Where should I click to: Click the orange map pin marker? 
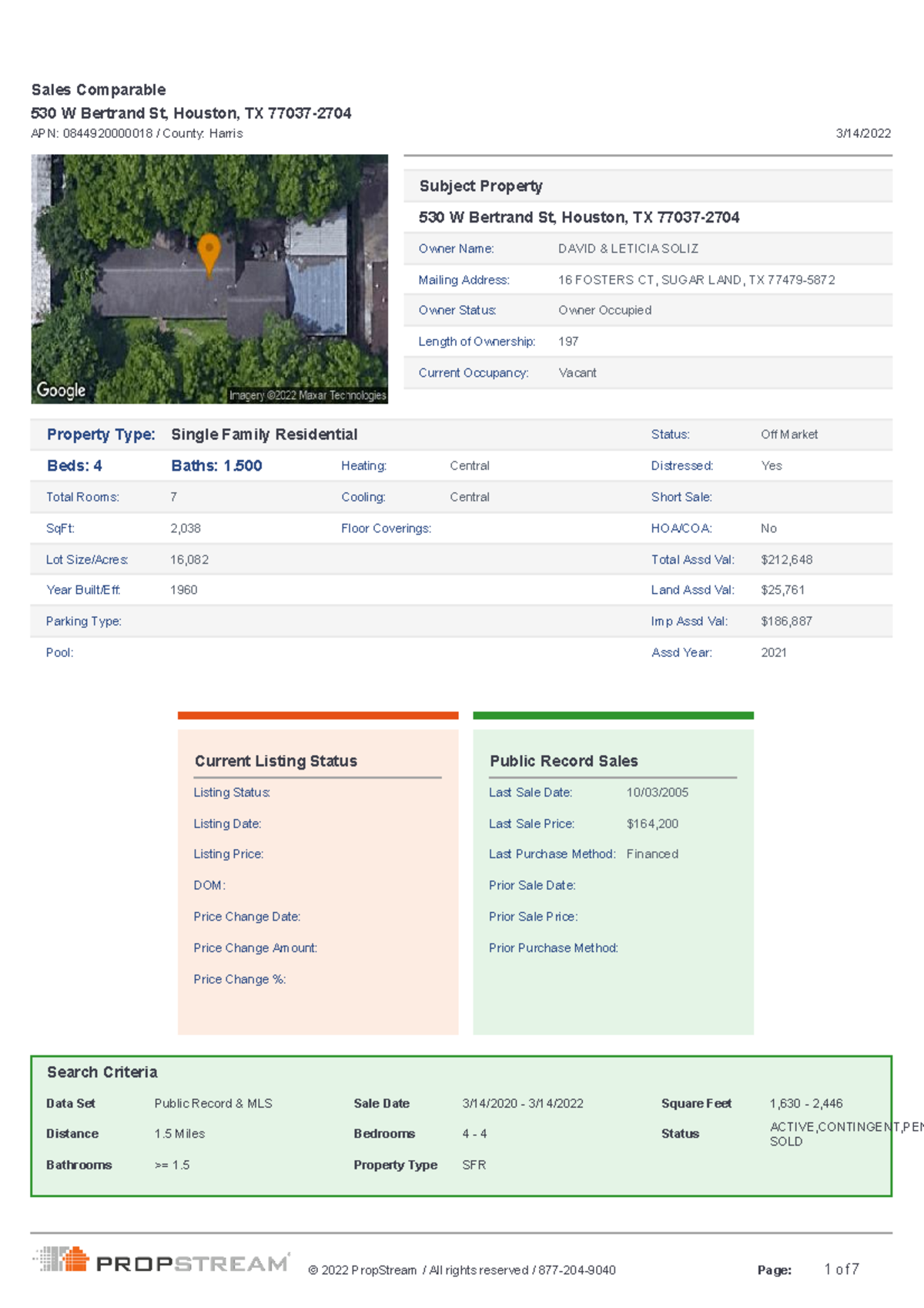(209, 254)
